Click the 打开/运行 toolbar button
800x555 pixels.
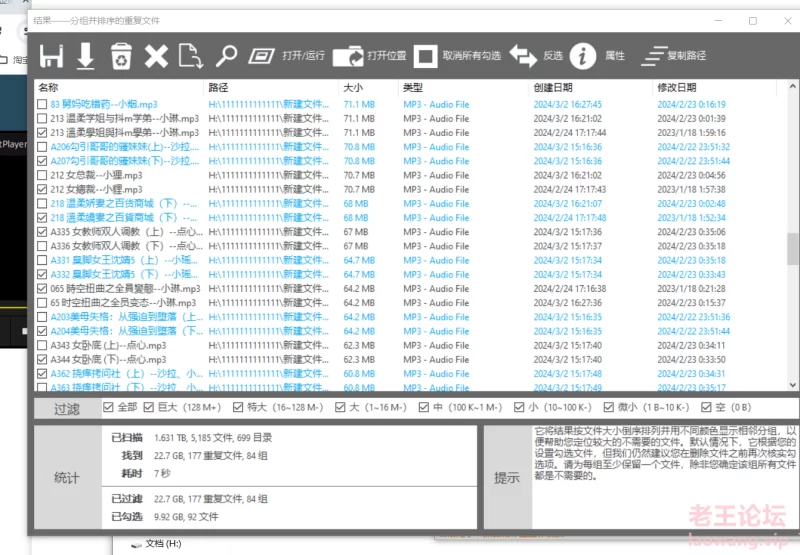pos(287,56)
